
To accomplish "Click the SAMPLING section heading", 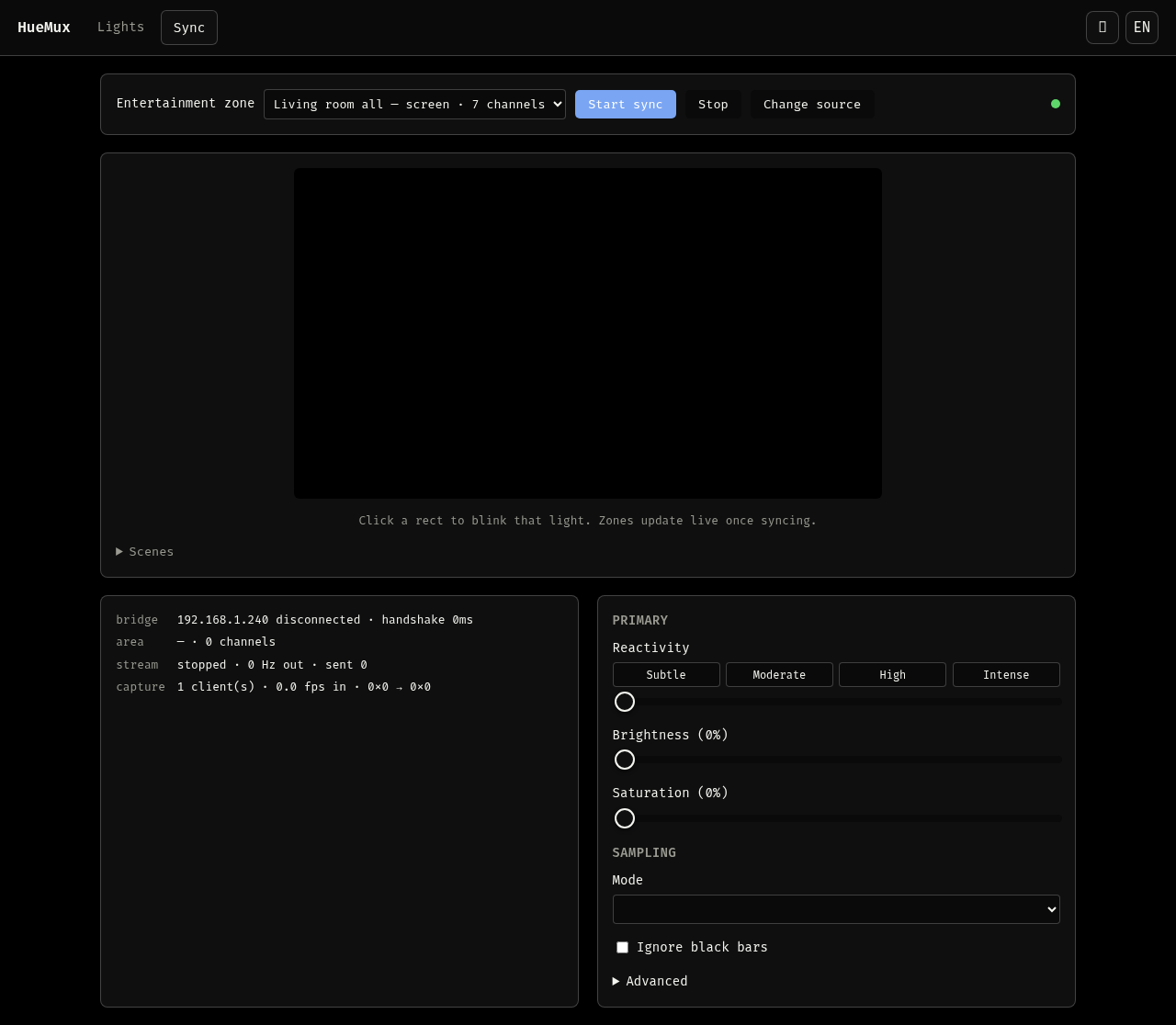I will point(644,852).
